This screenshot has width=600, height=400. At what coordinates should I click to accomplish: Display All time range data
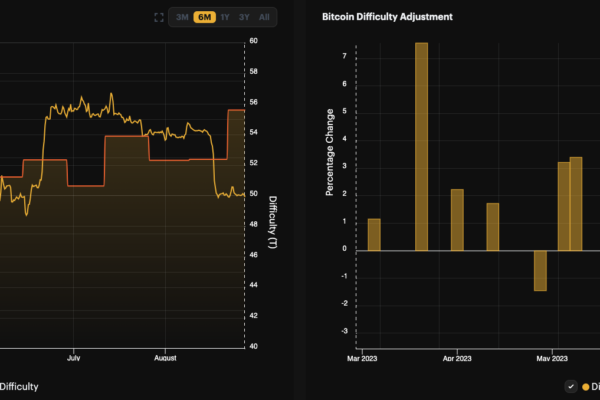[264, 17]
